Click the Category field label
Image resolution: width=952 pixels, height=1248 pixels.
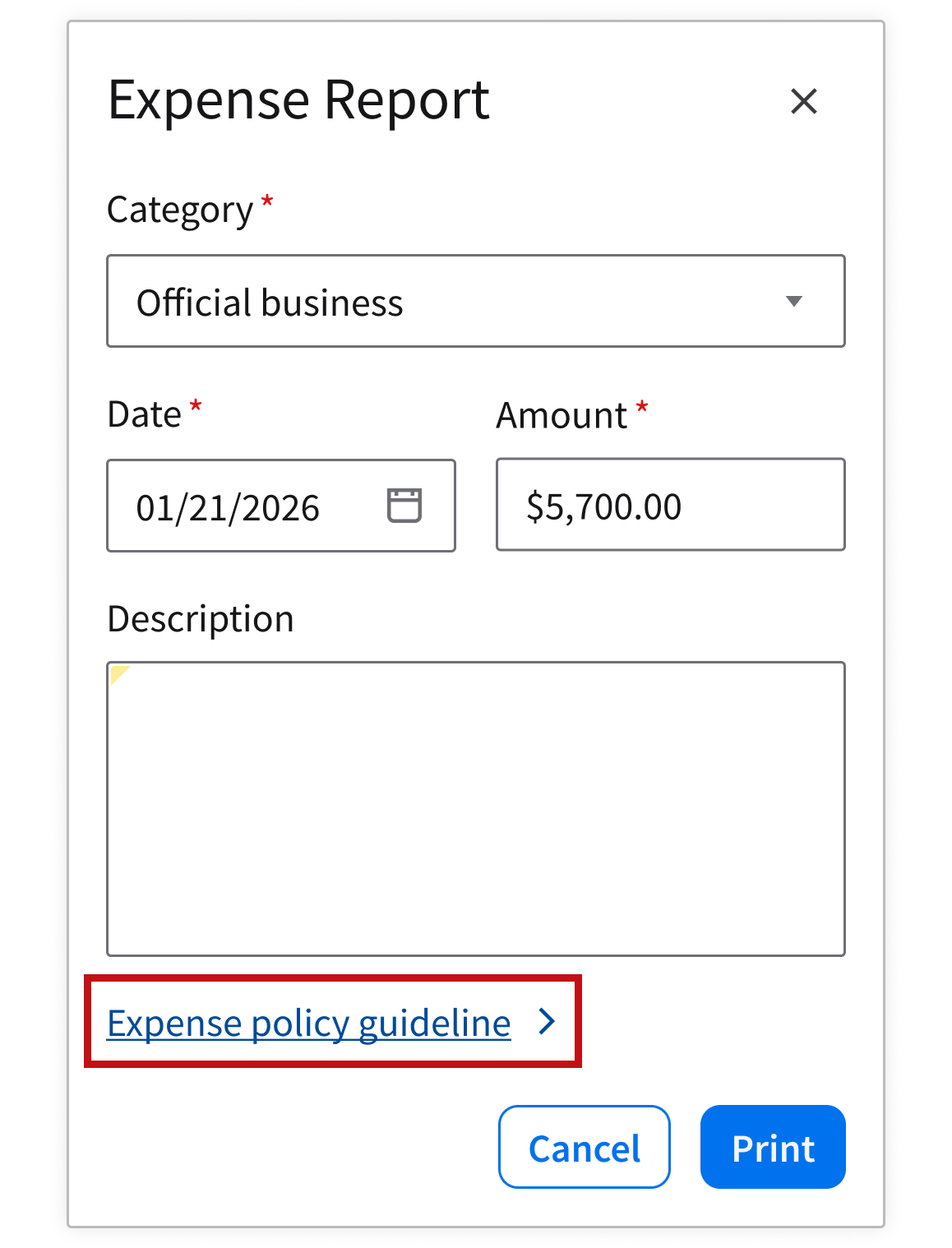tap(180, 210)
